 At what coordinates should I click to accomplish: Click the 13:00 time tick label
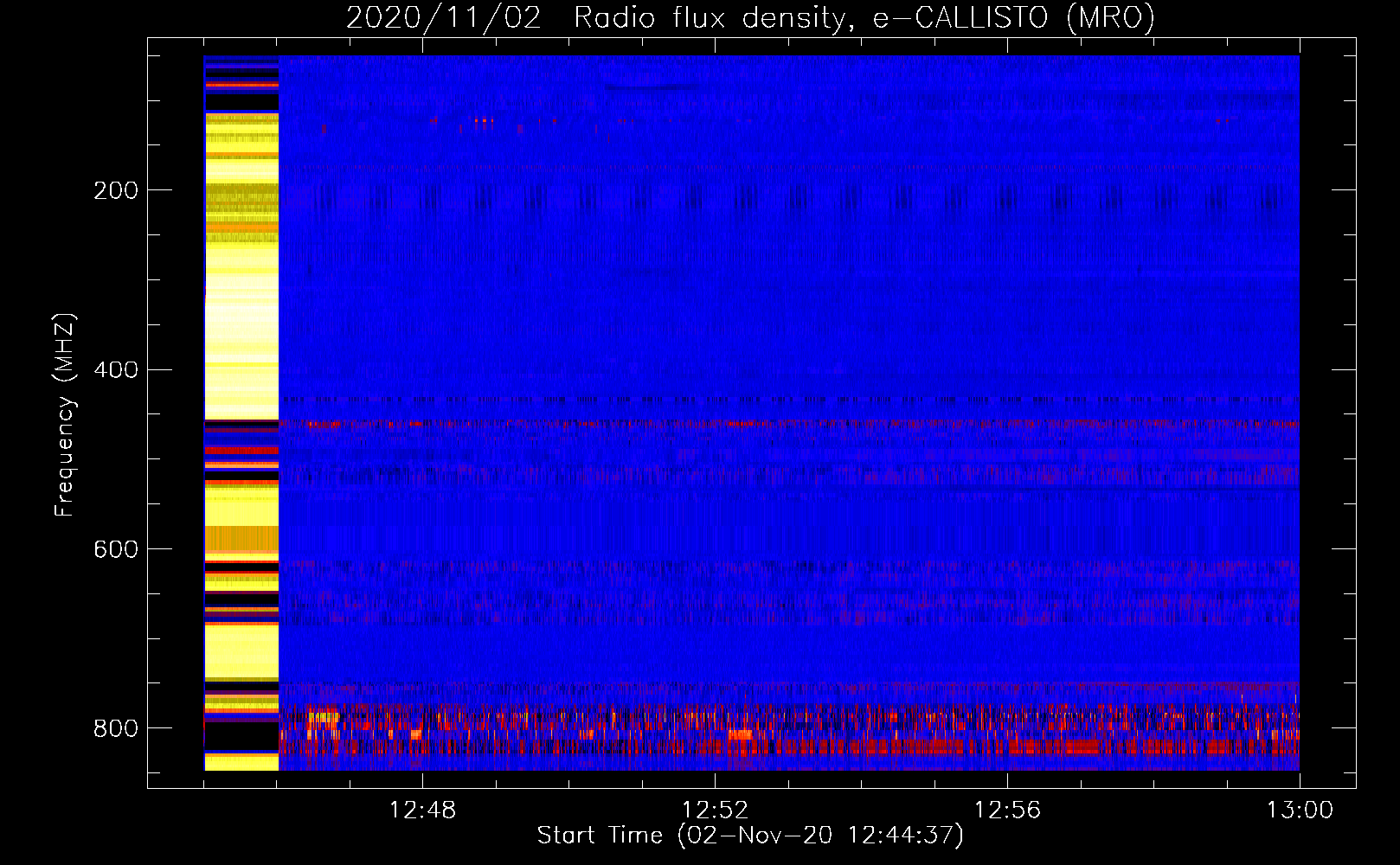coord(1300,811)
